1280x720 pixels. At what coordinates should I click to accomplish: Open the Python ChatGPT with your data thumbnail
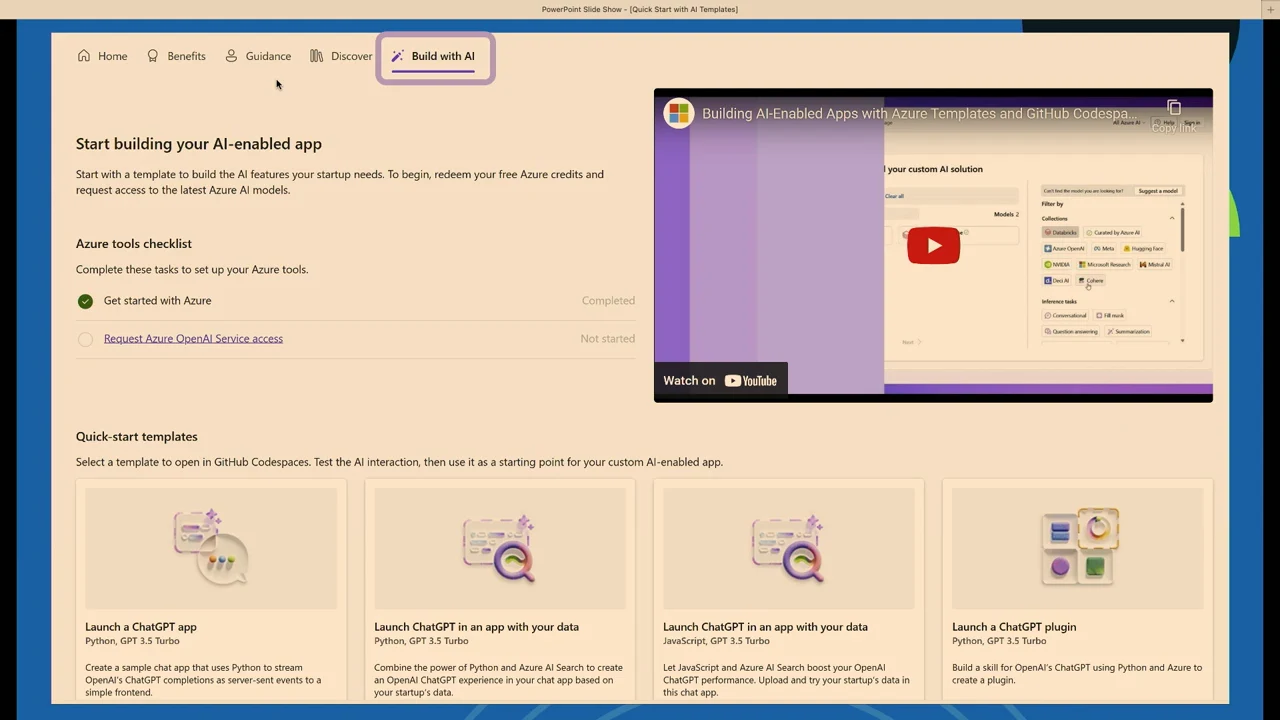click(500, 548)
